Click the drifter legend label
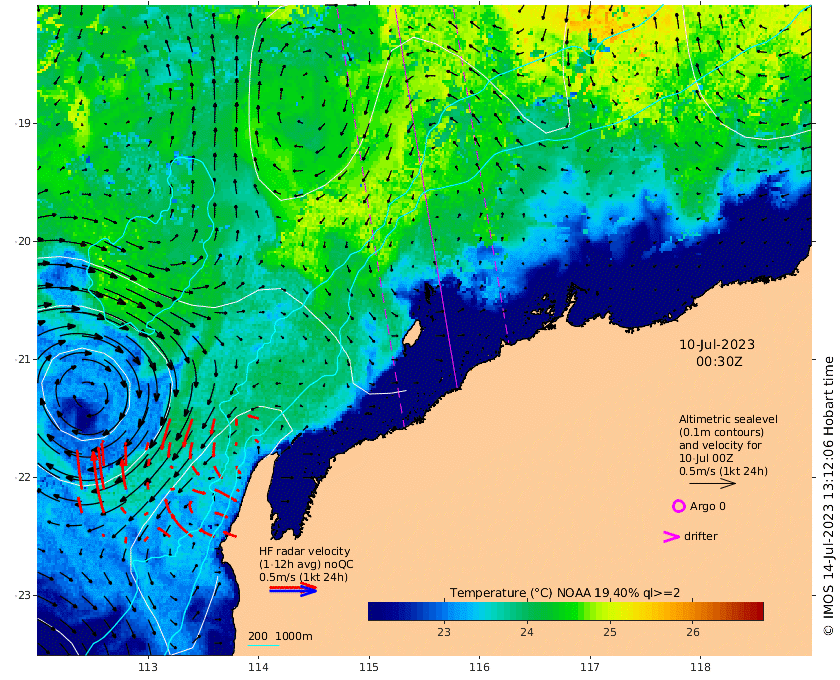This screenshot has width=840, height=680. pos(700,536)
